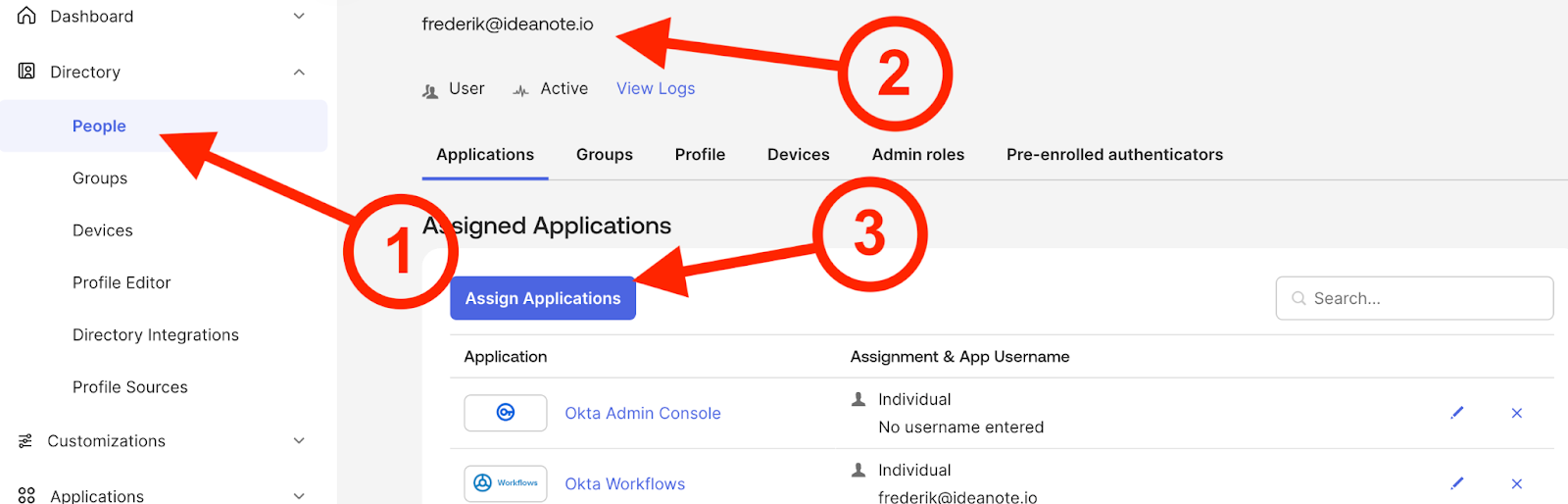The width and height of the screenshot is (1568, 504).
Task: Click the Directory label in the sidebar
Action: 85,73
